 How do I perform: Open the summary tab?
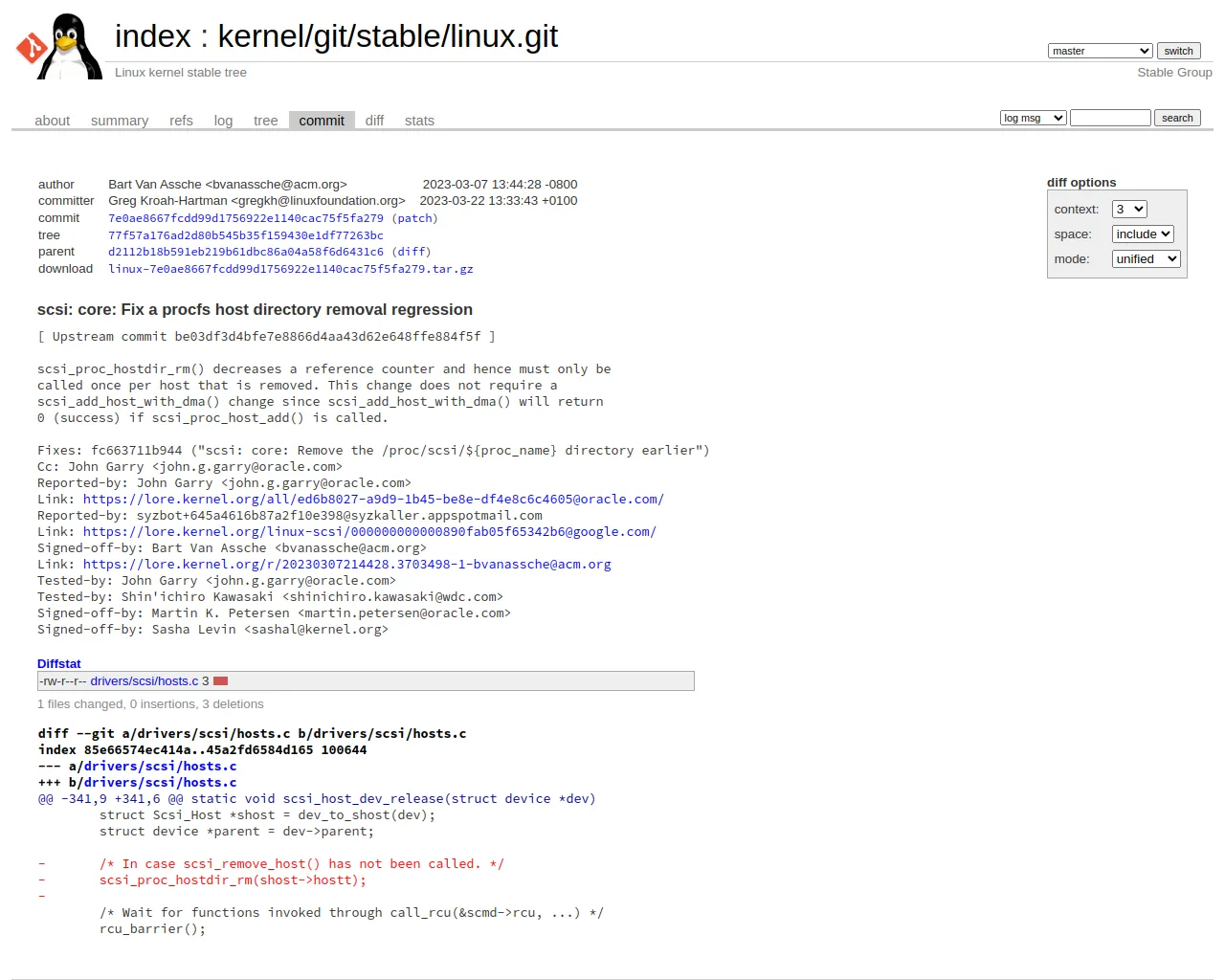[x=120, y=121]
